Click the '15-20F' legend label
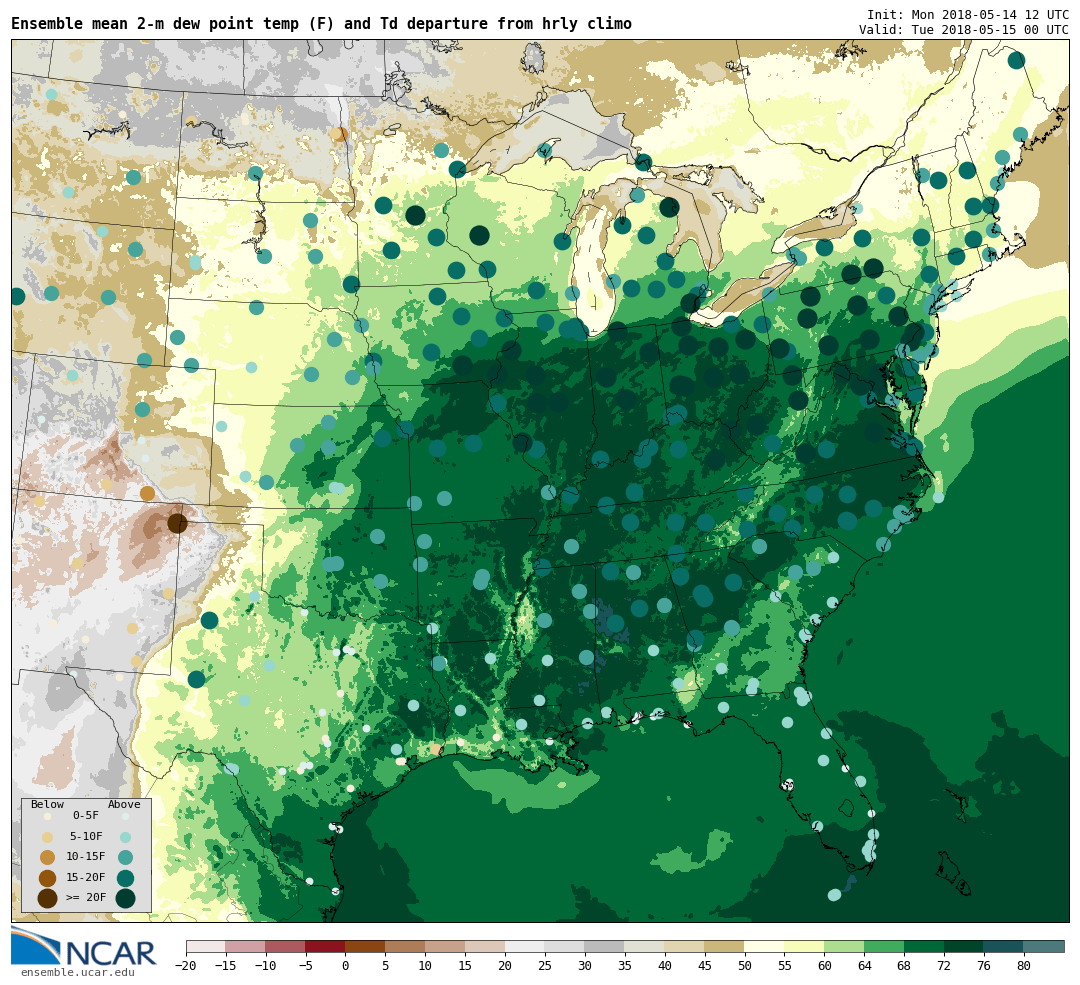This screenshot has width=1080, height=985. click(86, 877)
